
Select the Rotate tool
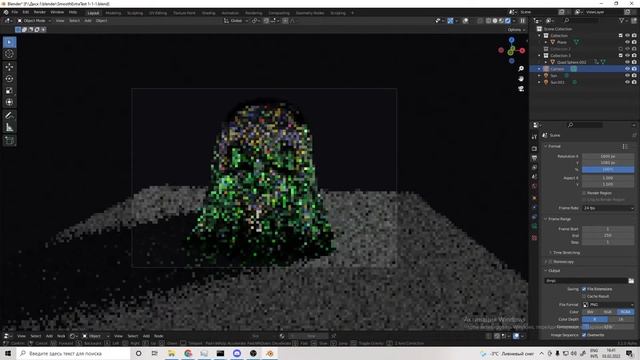point(9,79)
